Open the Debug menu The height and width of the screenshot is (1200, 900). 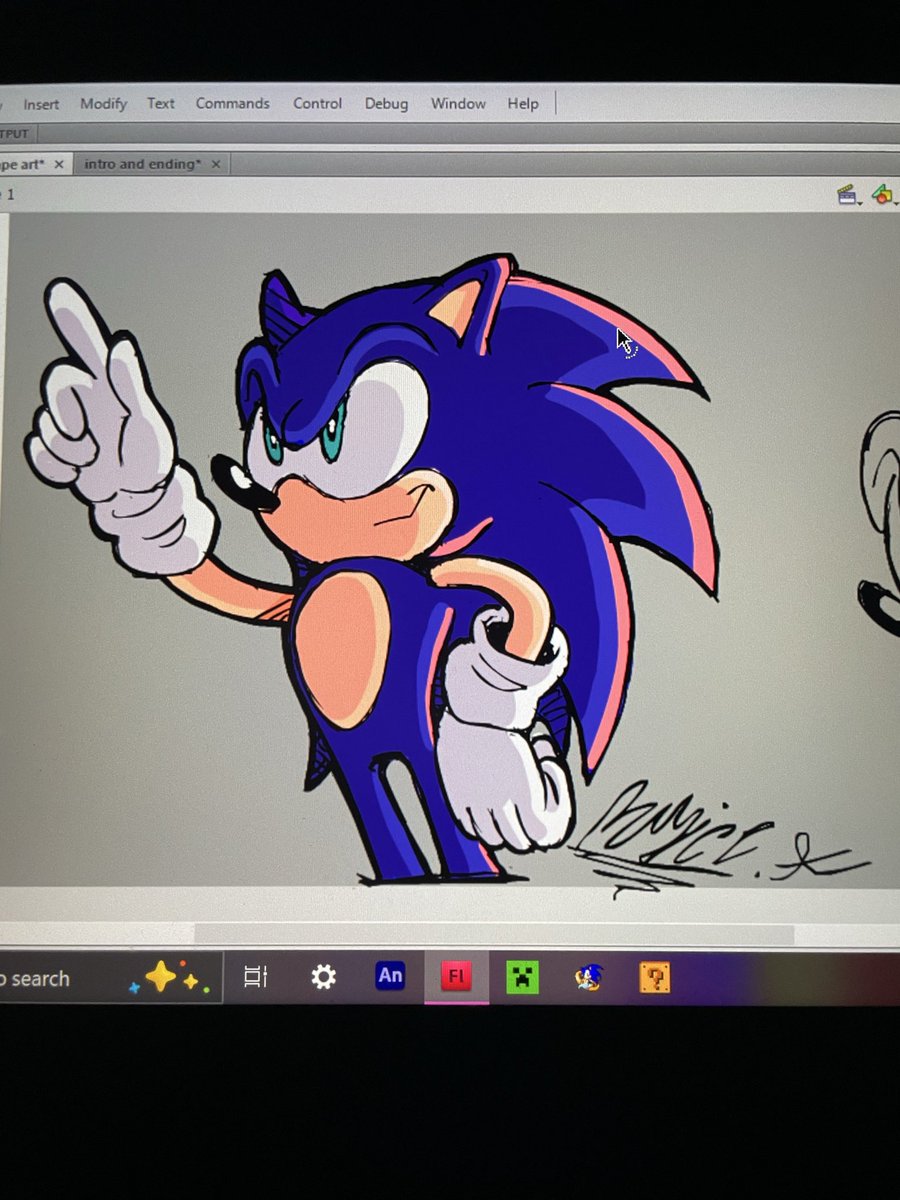coord(386,104)
